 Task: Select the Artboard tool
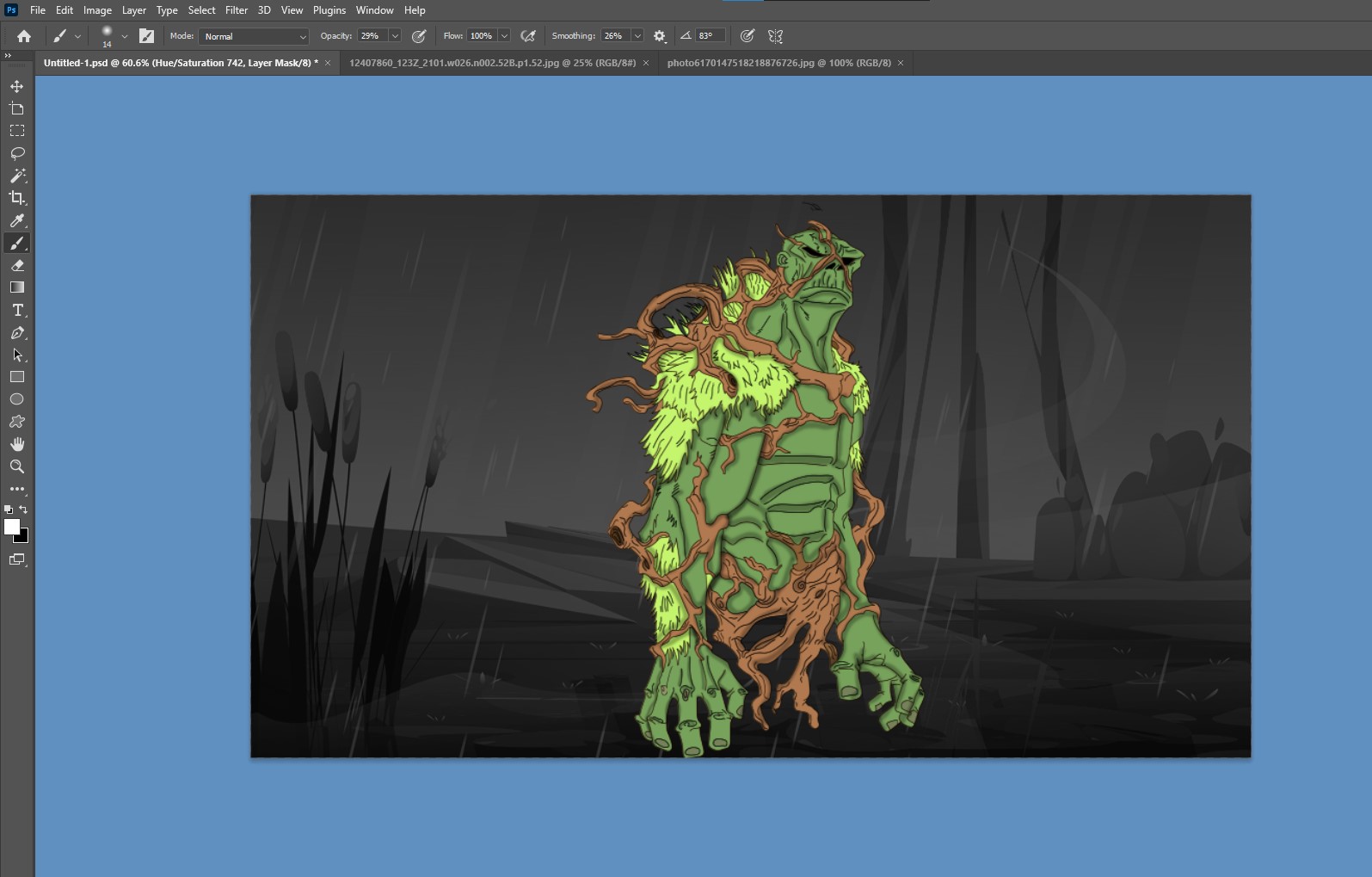(17, 108)
